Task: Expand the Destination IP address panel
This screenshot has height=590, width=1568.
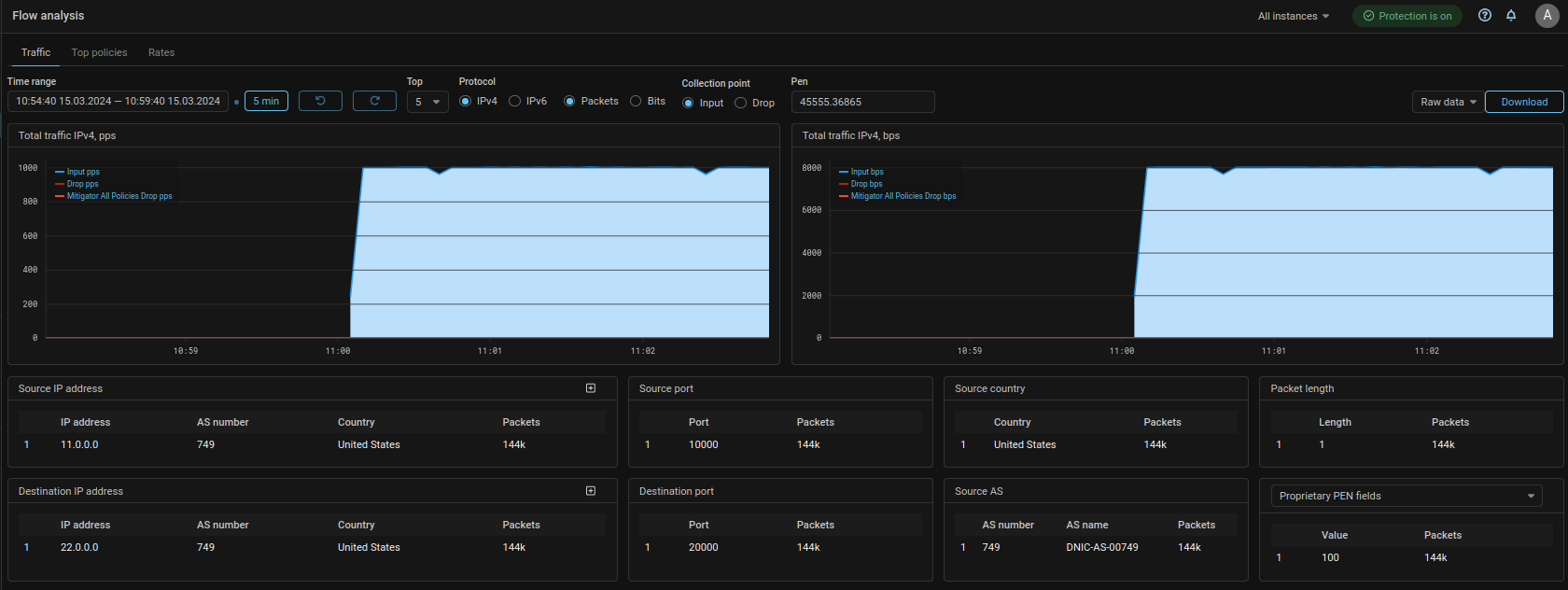Action: (x=591, y=491)
